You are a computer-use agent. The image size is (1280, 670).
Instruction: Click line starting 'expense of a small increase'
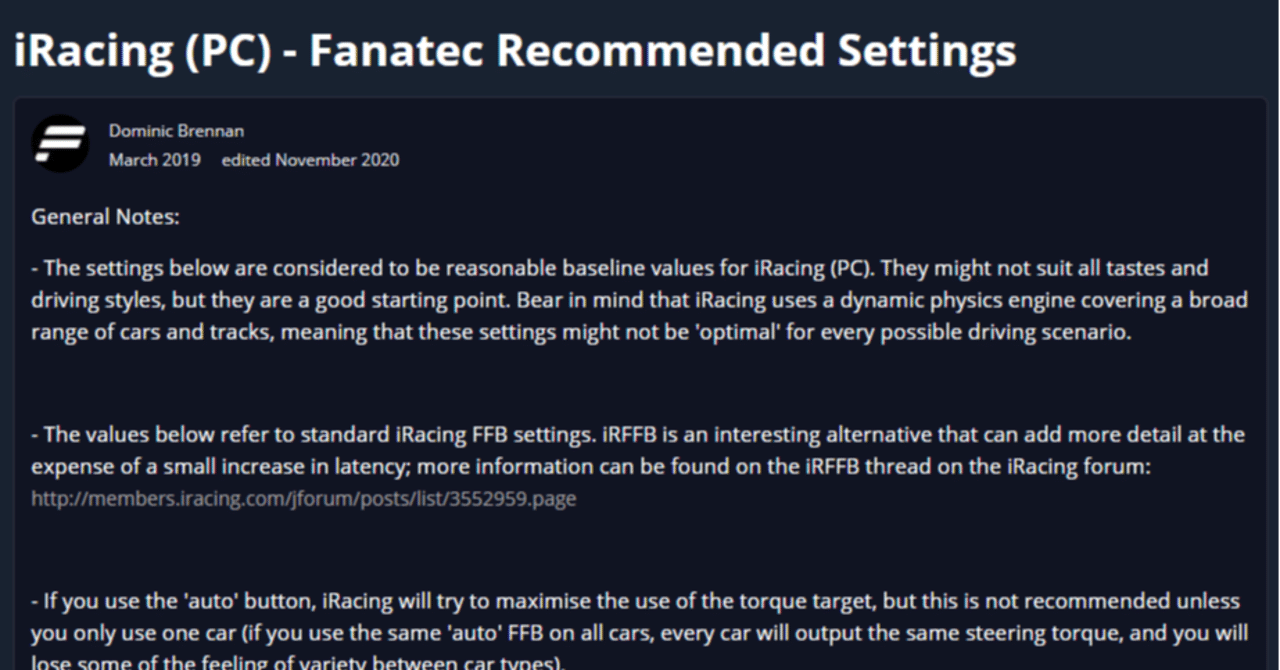click(x=592, y=466)
